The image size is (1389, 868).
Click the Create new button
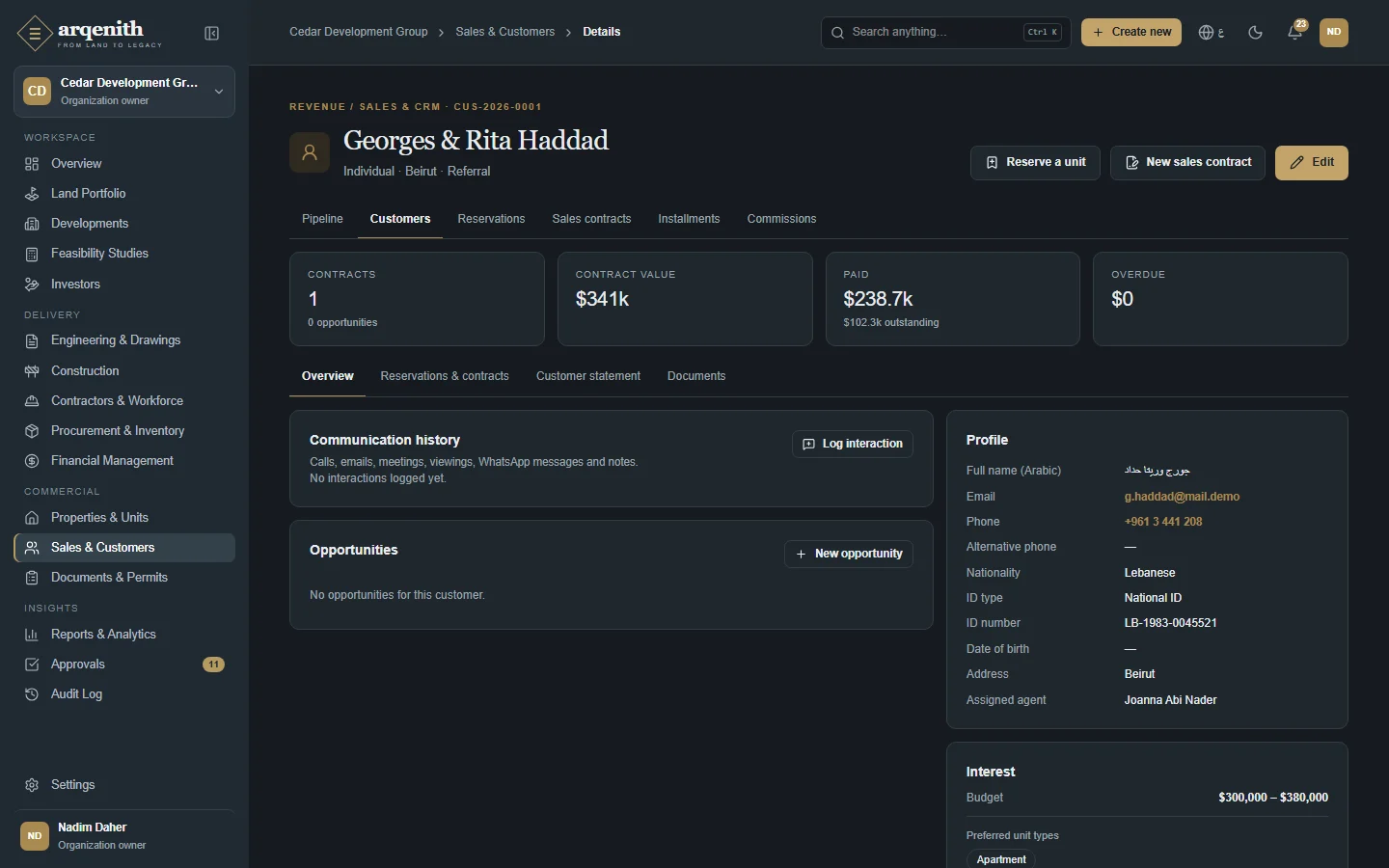click(x=1131, y=32)
